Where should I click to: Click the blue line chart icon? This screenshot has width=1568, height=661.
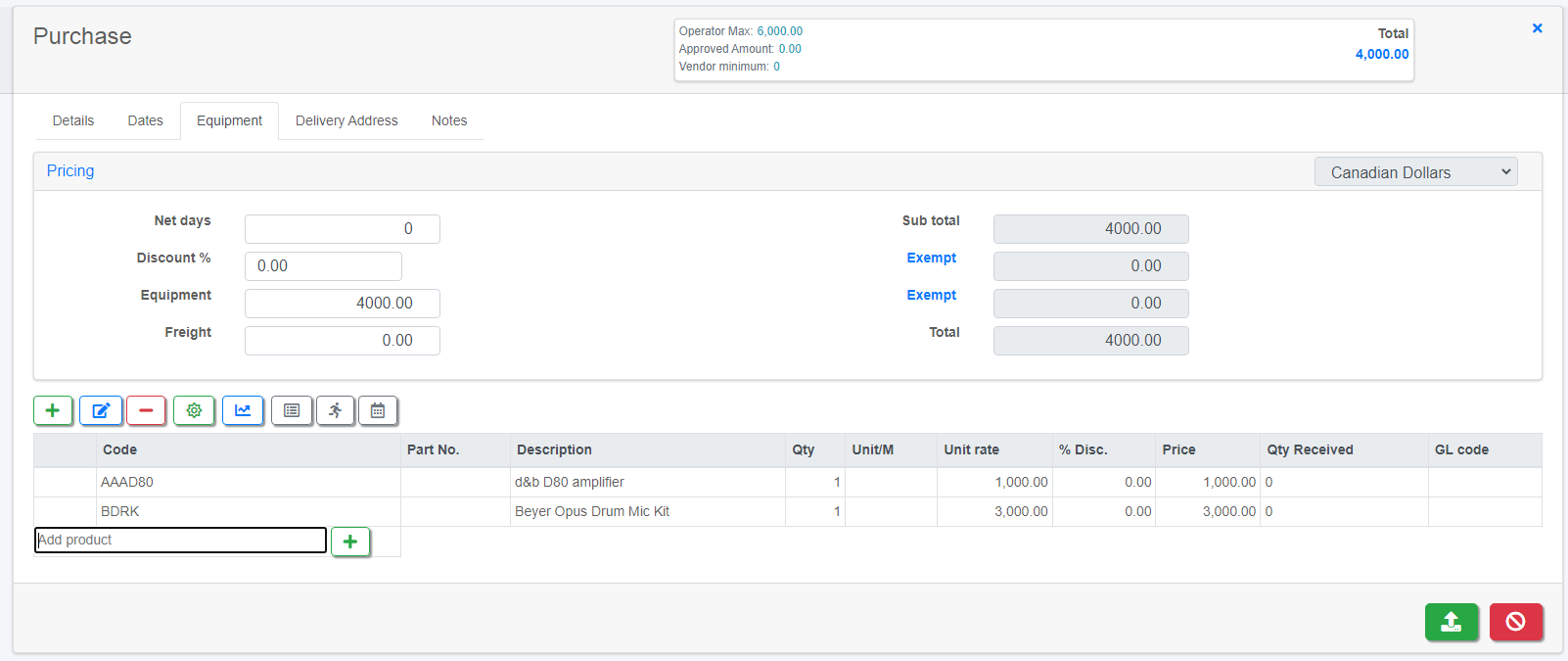pos(243,410)
